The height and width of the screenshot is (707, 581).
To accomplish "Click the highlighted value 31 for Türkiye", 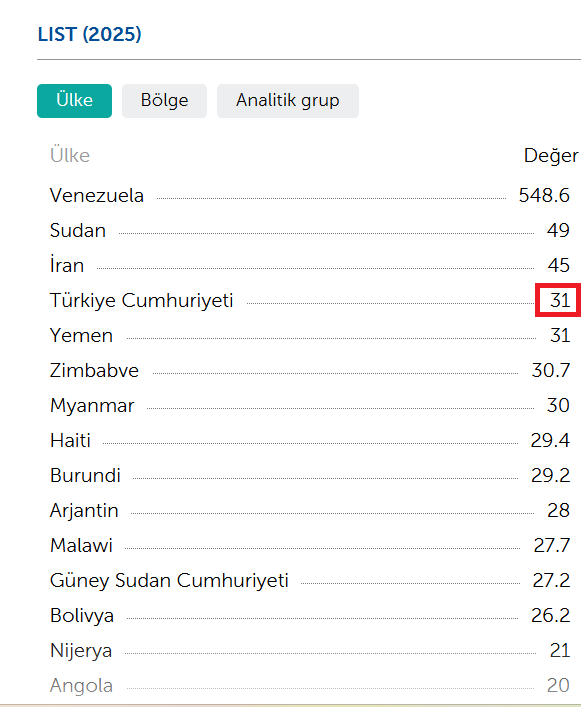I will tap(559, 300).
